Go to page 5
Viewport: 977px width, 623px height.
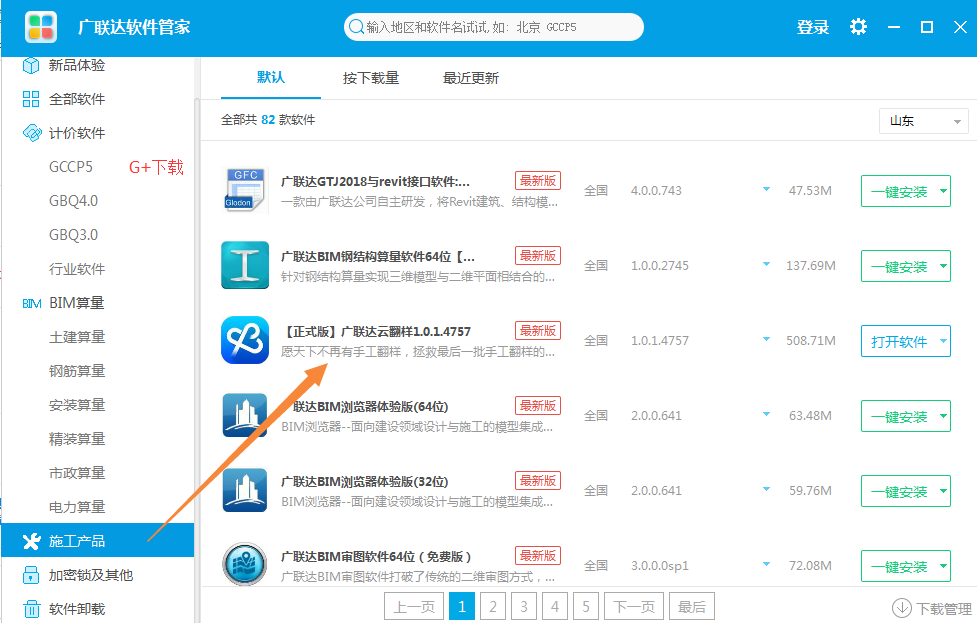pyautogui.click(x=586, y=606)
